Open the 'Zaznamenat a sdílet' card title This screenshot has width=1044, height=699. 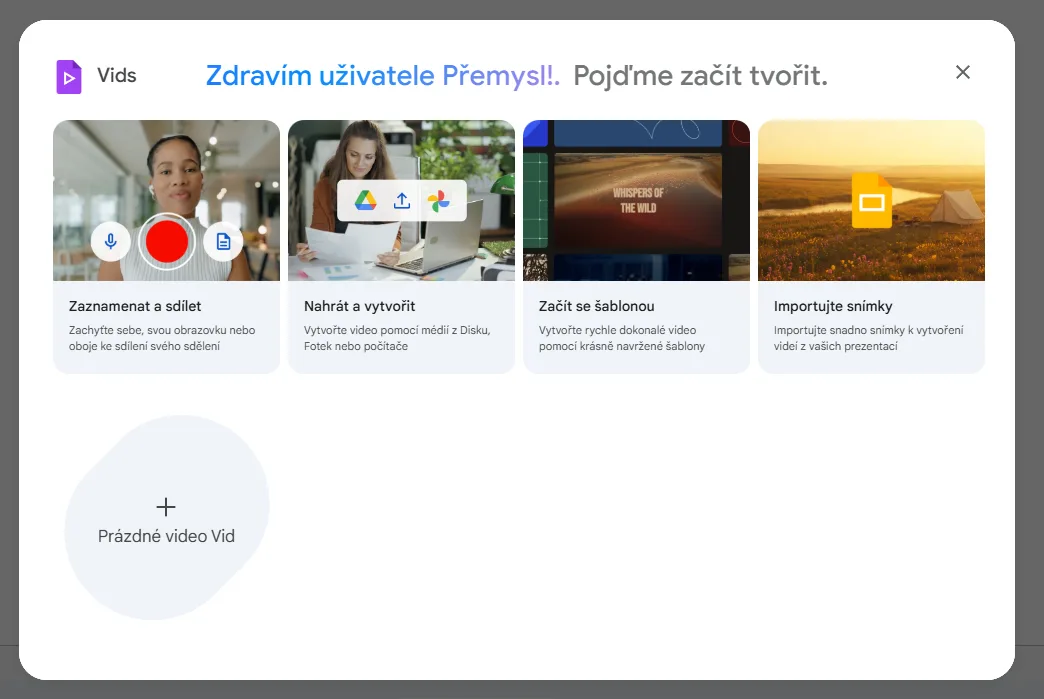pos(135,306)
